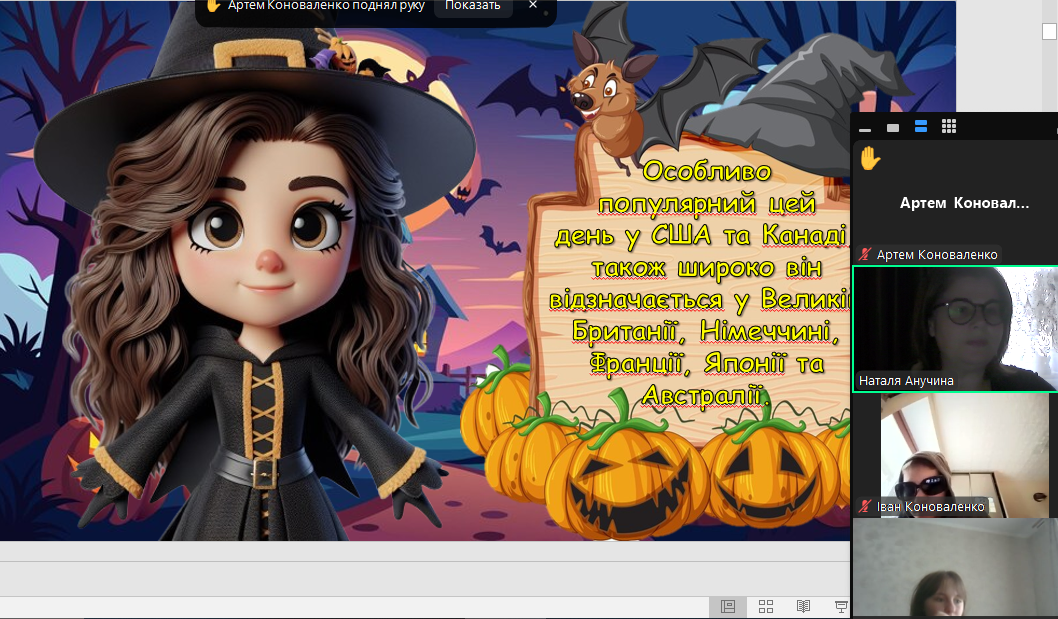Click the word Особливо on the slide
The width and height of the screenshot is (1058, 619).
pyautogui.click(x=706, y=171)
